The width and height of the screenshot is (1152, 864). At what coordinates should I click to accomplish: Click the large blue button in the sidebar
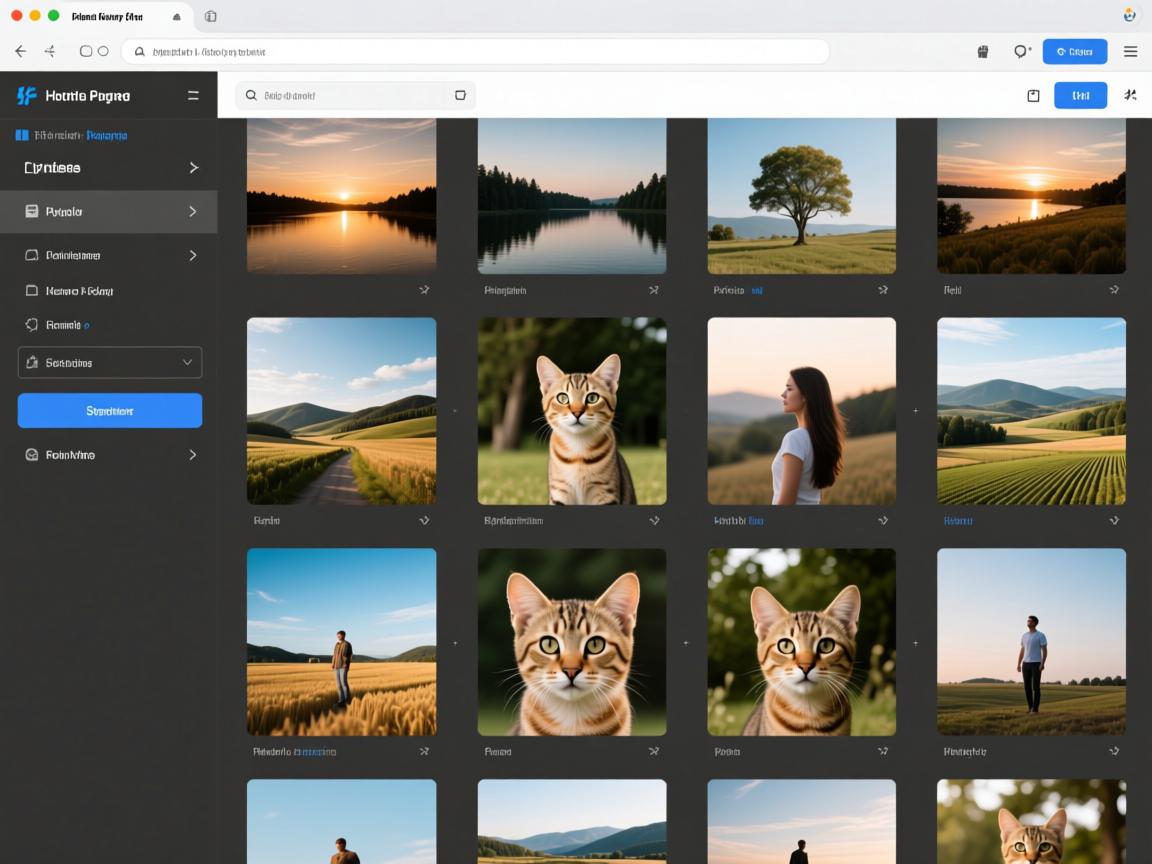(x=110, y=411)
